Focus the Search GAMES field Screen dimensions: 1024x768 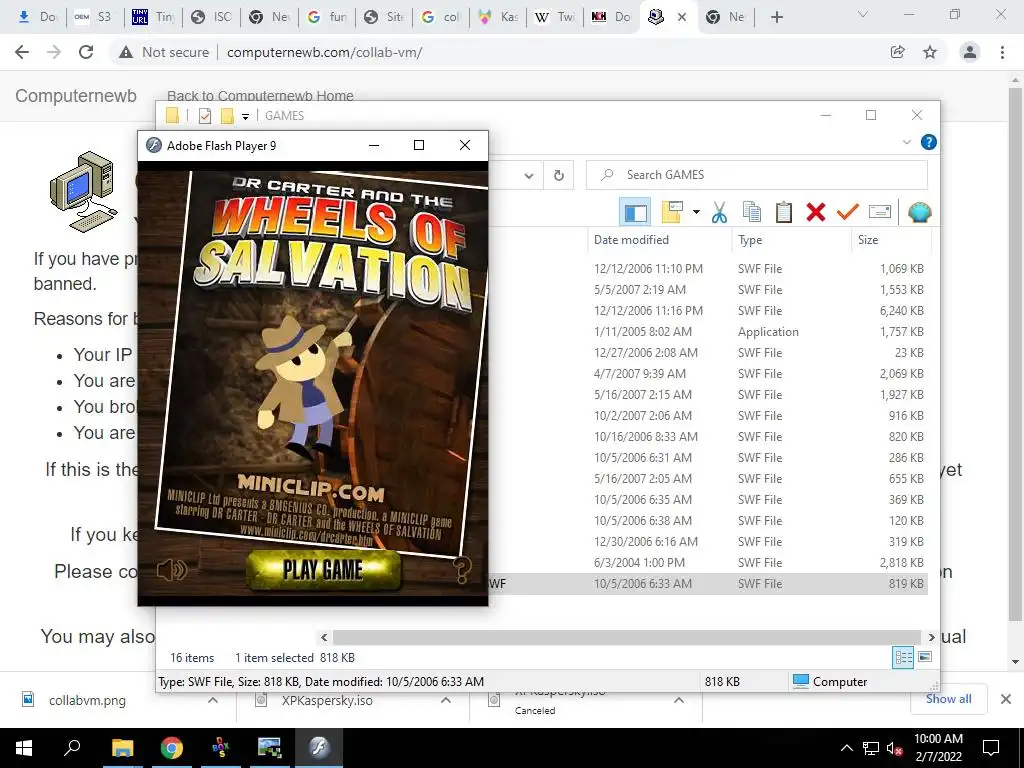click(x=756, y=174)
